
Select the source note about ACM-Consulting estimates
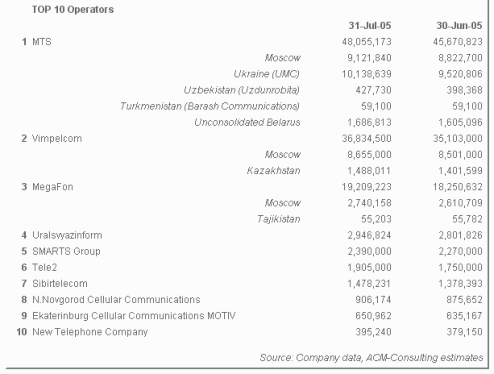pos(371,358)
